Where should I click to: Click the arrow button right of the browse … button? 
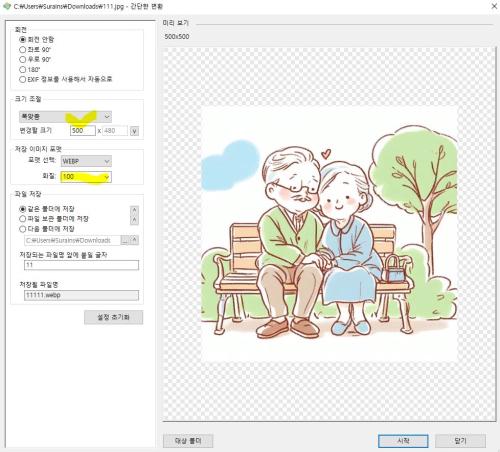[134, 240]
